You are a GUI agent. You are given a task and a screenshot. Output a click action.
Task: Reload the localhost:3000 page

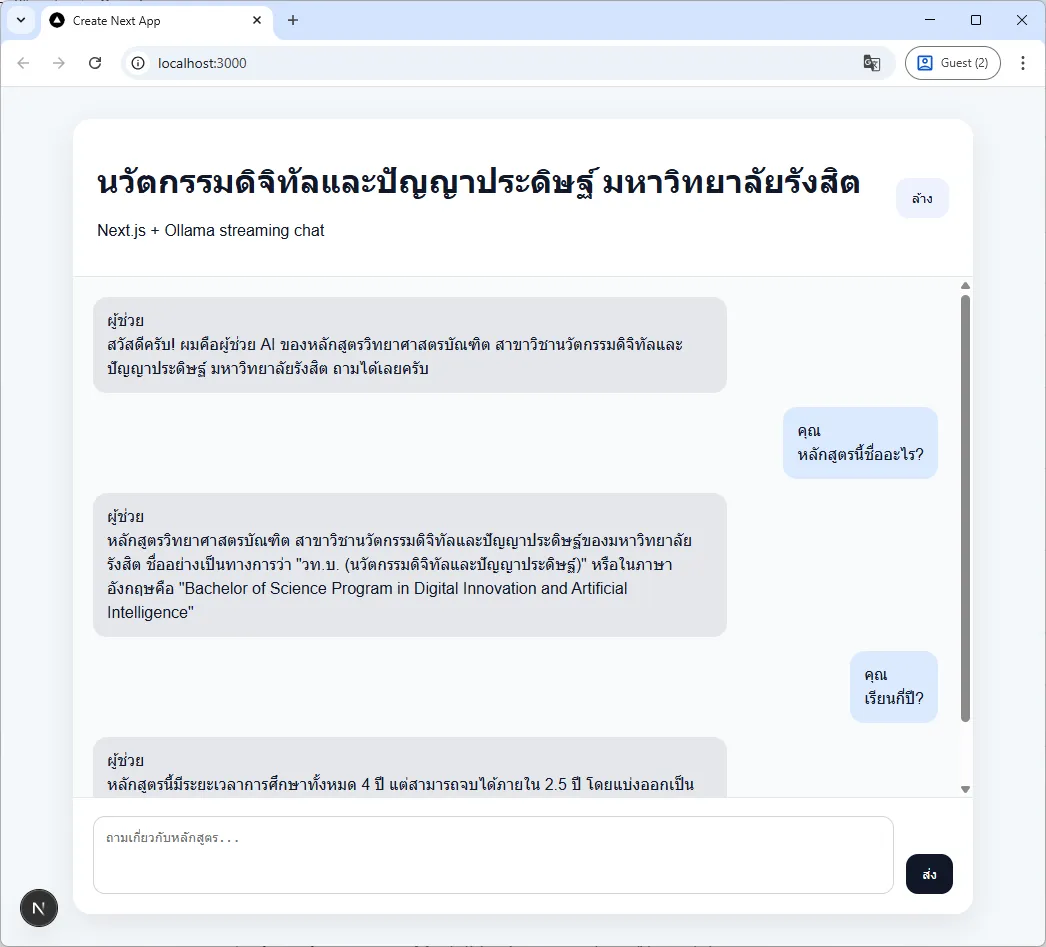pyautogui.click(x=95, y=62)
